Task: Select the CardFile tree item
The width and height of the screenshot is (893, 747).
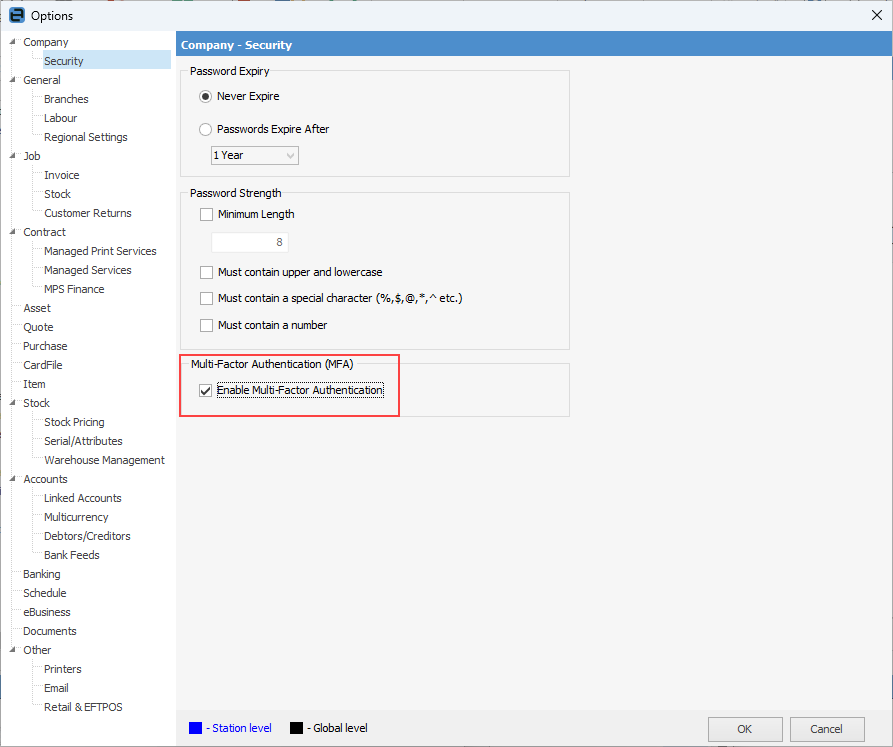Action: pos(43,365)
